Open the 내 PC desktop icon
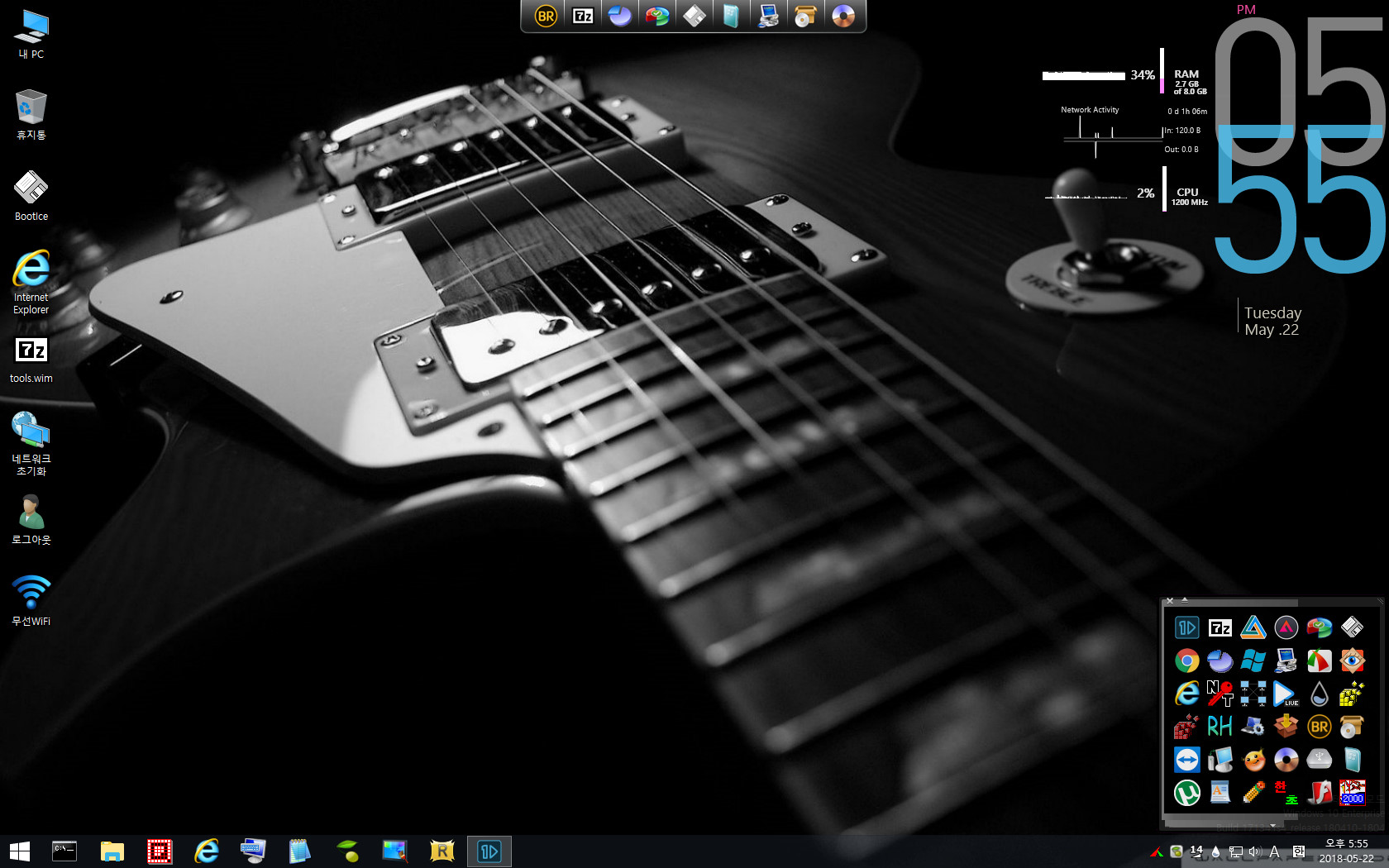This screenshot has height=868, width=1389. (x=31, y=35)
